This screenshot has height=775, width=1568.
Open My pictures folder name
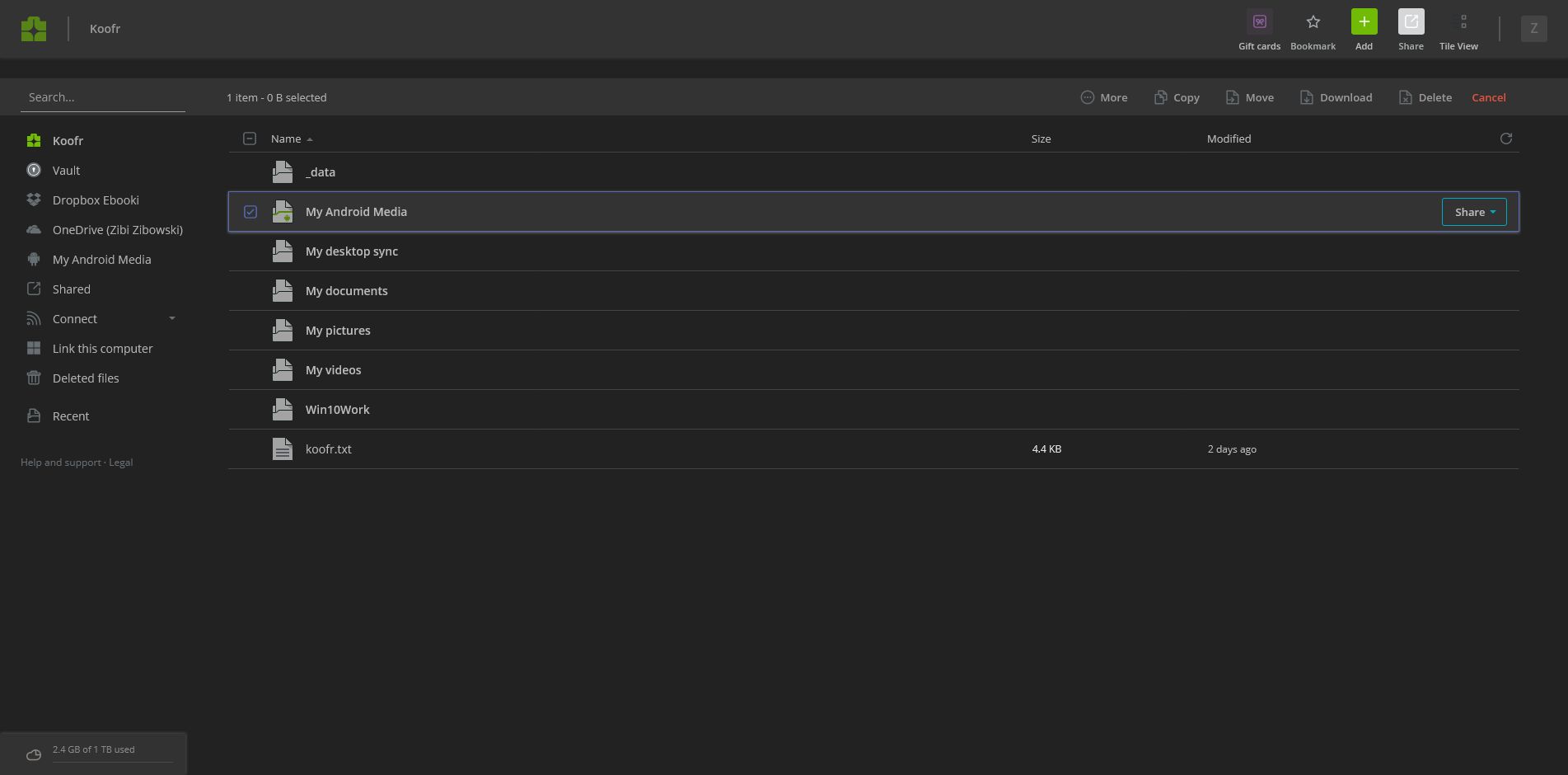point(338,331)
